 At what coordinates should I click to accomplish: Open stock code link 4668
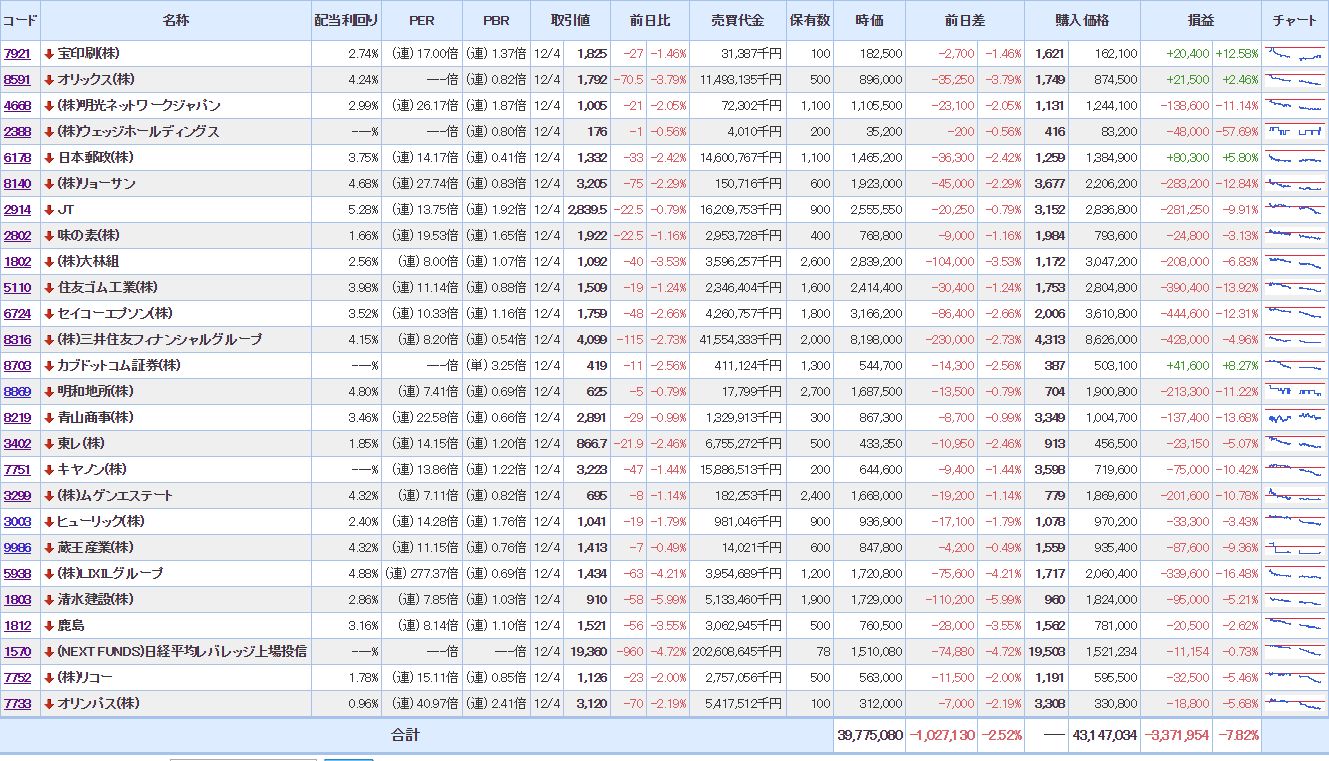pos(17,106)
